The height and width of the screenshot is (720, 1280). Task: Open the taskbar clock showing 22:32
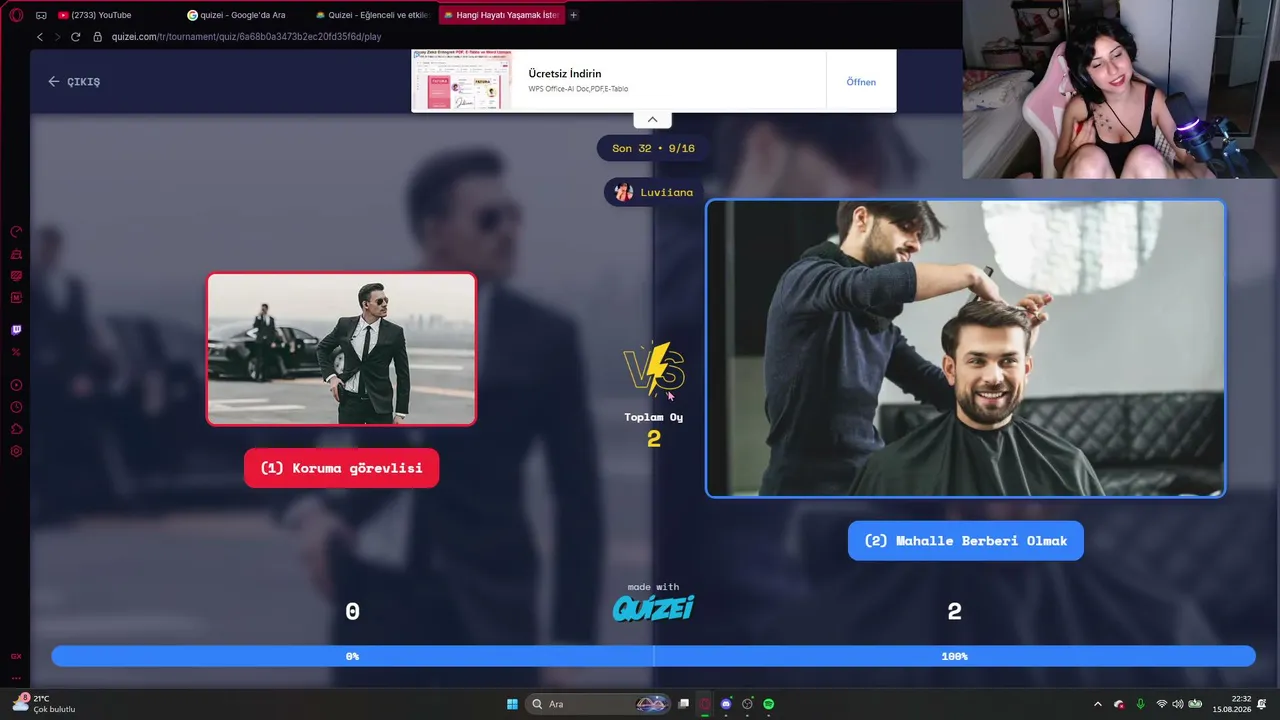click(x=1231, y=704)
